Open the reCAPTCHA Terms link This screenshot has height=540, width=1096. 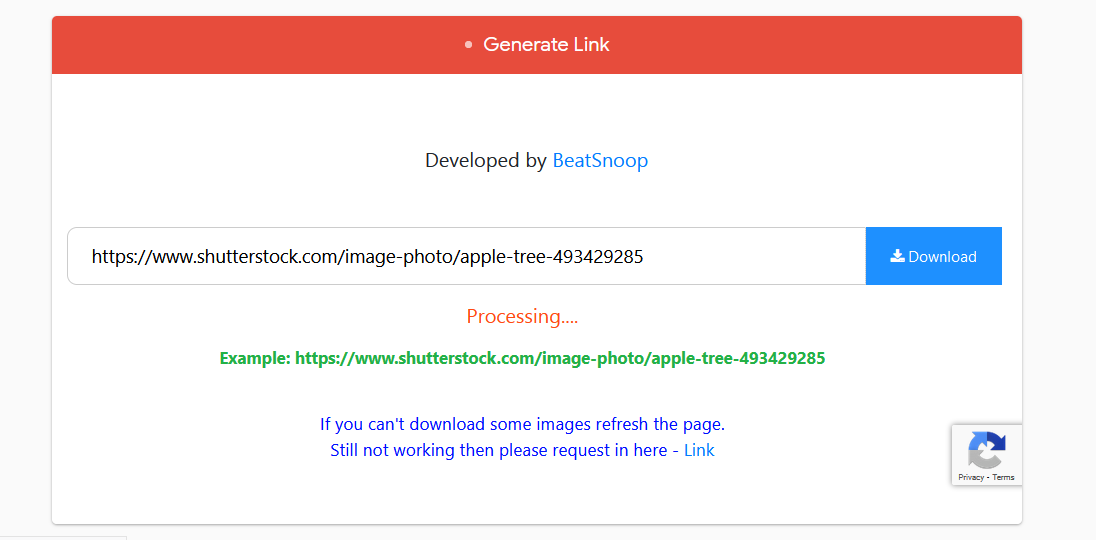click(x=1003, y=478)
